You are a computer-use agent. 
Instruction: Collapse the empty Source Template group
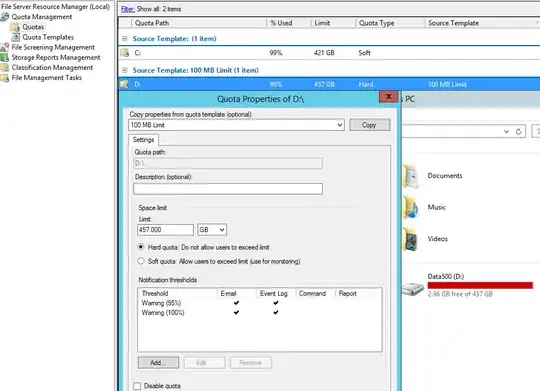pyautogui.click(x=125, y=39)
